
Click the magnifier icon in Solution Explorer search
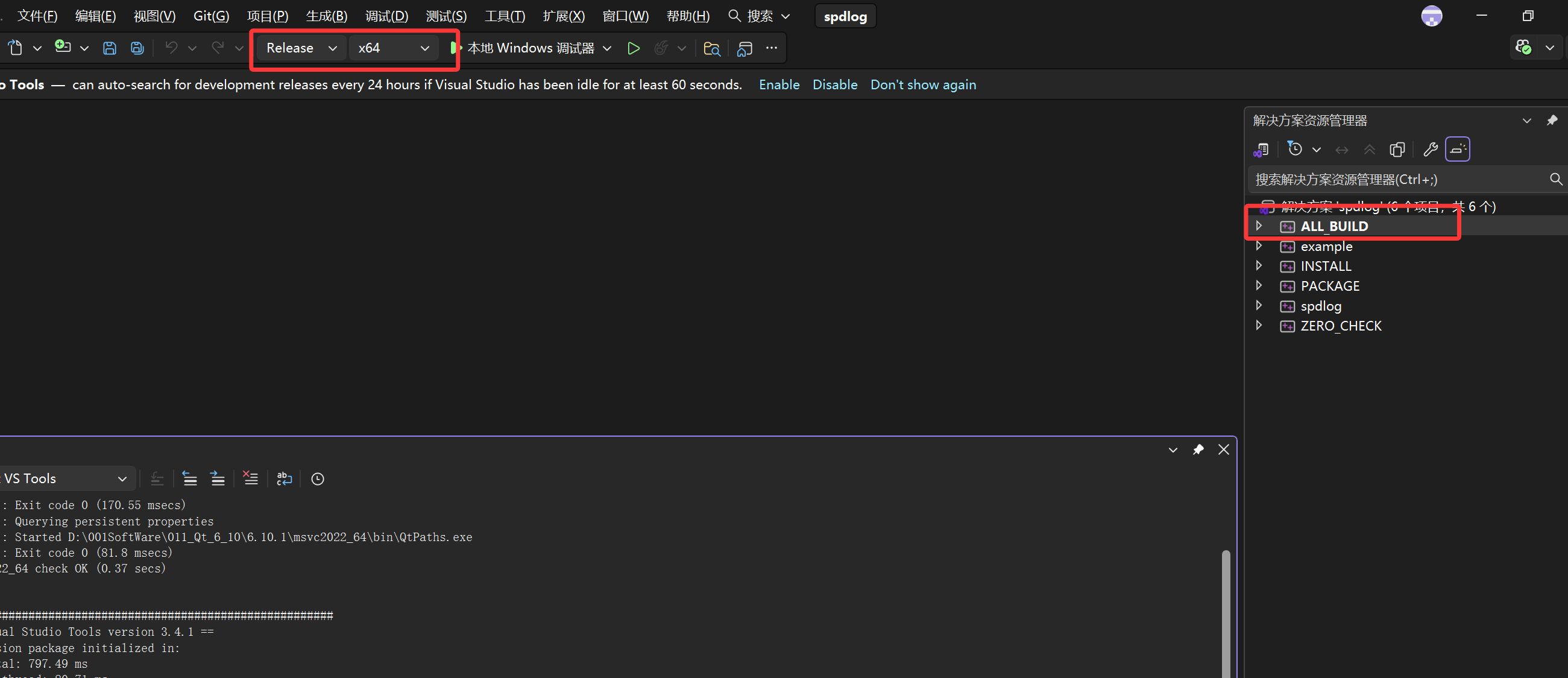tap(1556, 179)
